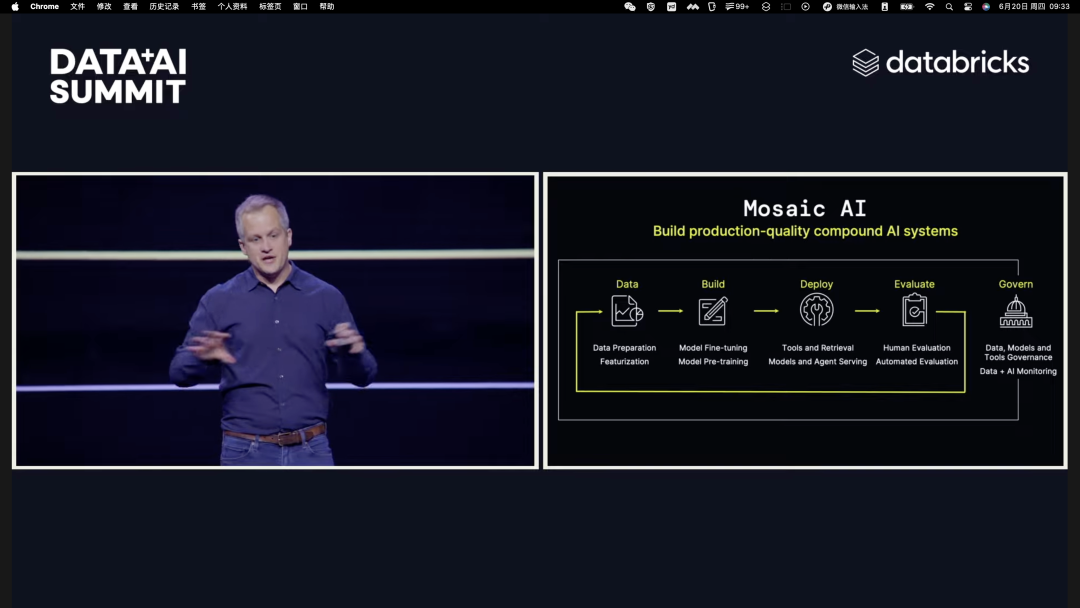Click the 'Model Pre-training' label
The image size is (1080, 608).
tap(713, 361)
